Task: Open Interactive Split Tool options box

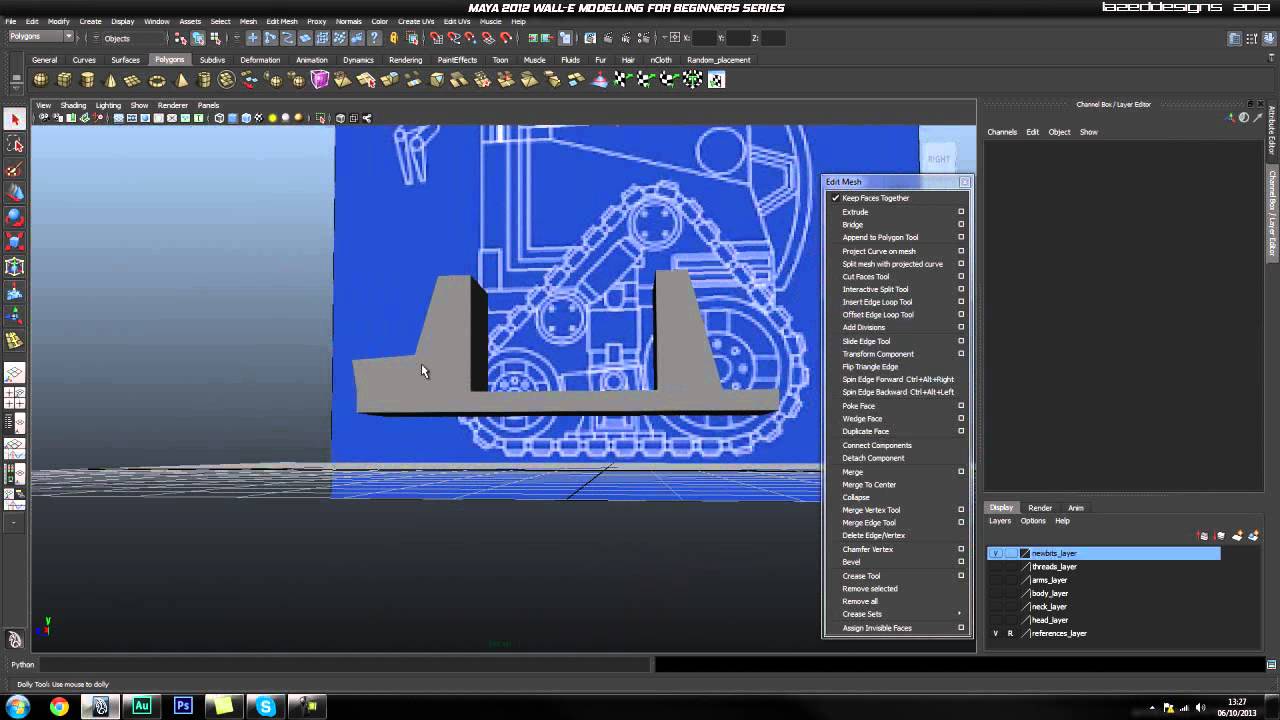Action: pyautogui.click(x=961, y=289)
